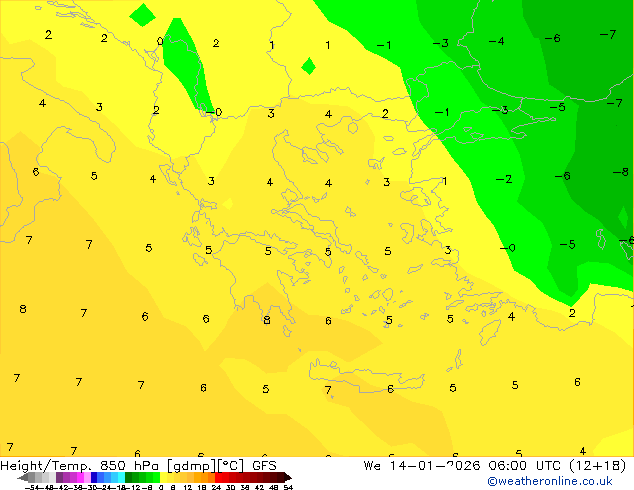Click the '54' label on the color scale

point(288,487)
